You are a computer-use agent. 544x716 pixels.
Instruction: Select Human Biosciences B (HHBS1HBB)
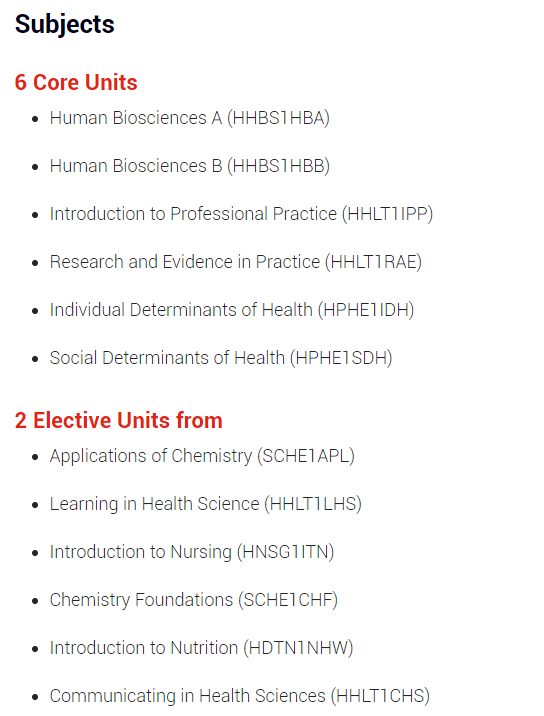pyautogui.click(x=190, y=166)
